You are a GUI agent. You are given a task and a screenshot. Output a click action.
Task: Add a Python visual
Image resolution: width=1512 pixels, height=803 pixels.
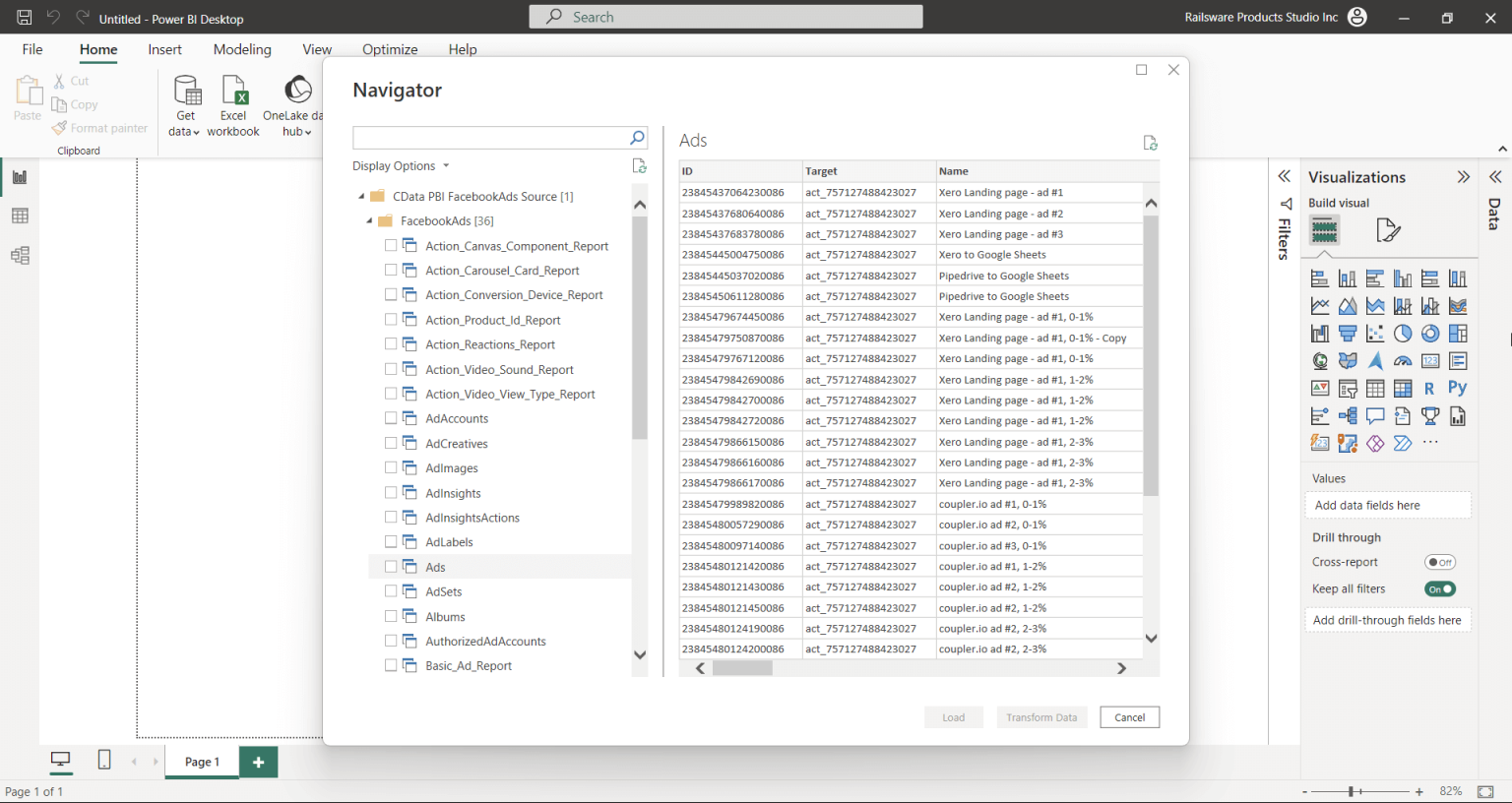pos(1458,388)
